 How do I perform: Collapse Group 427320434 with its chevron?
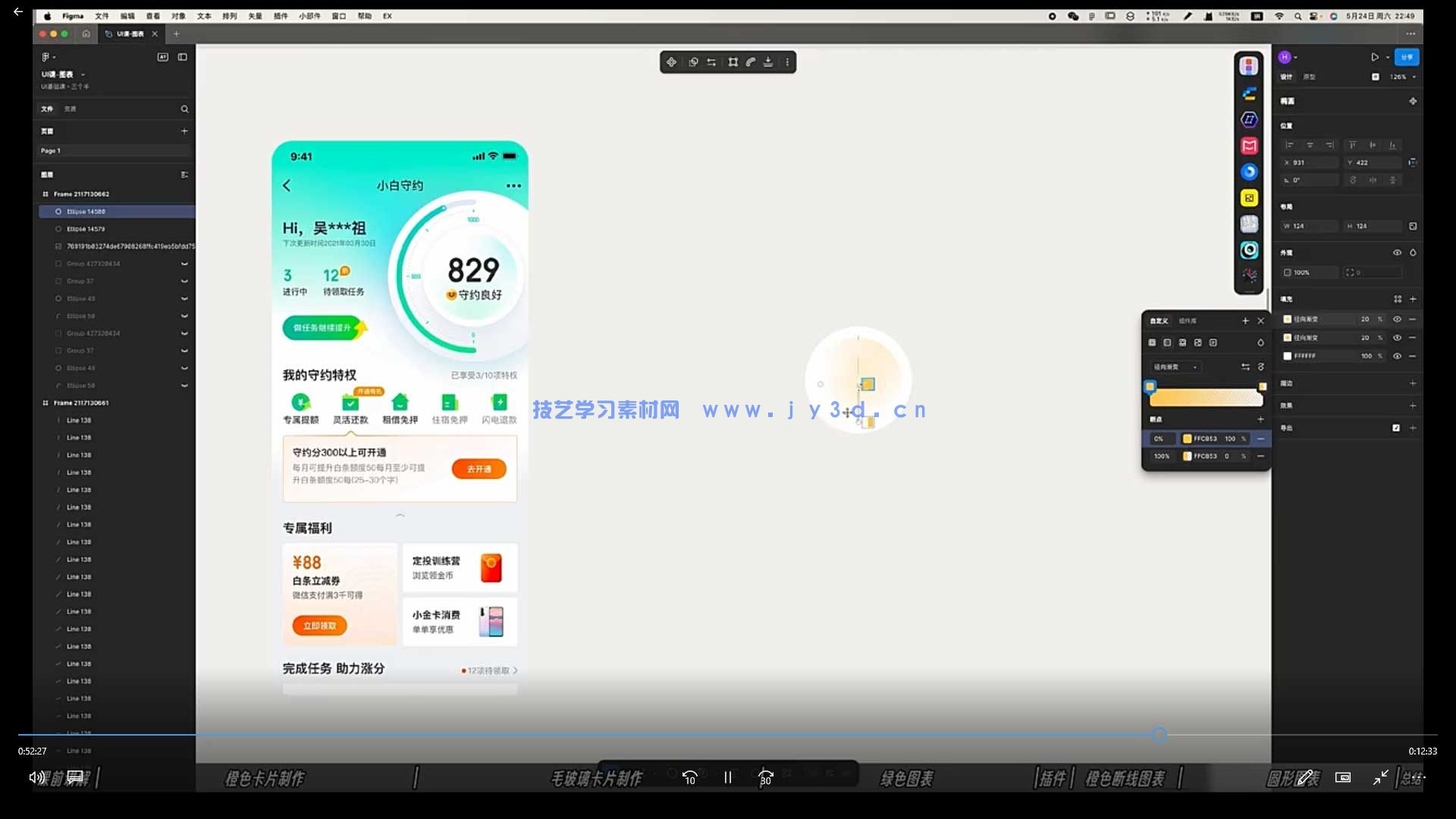coord(184,263)
